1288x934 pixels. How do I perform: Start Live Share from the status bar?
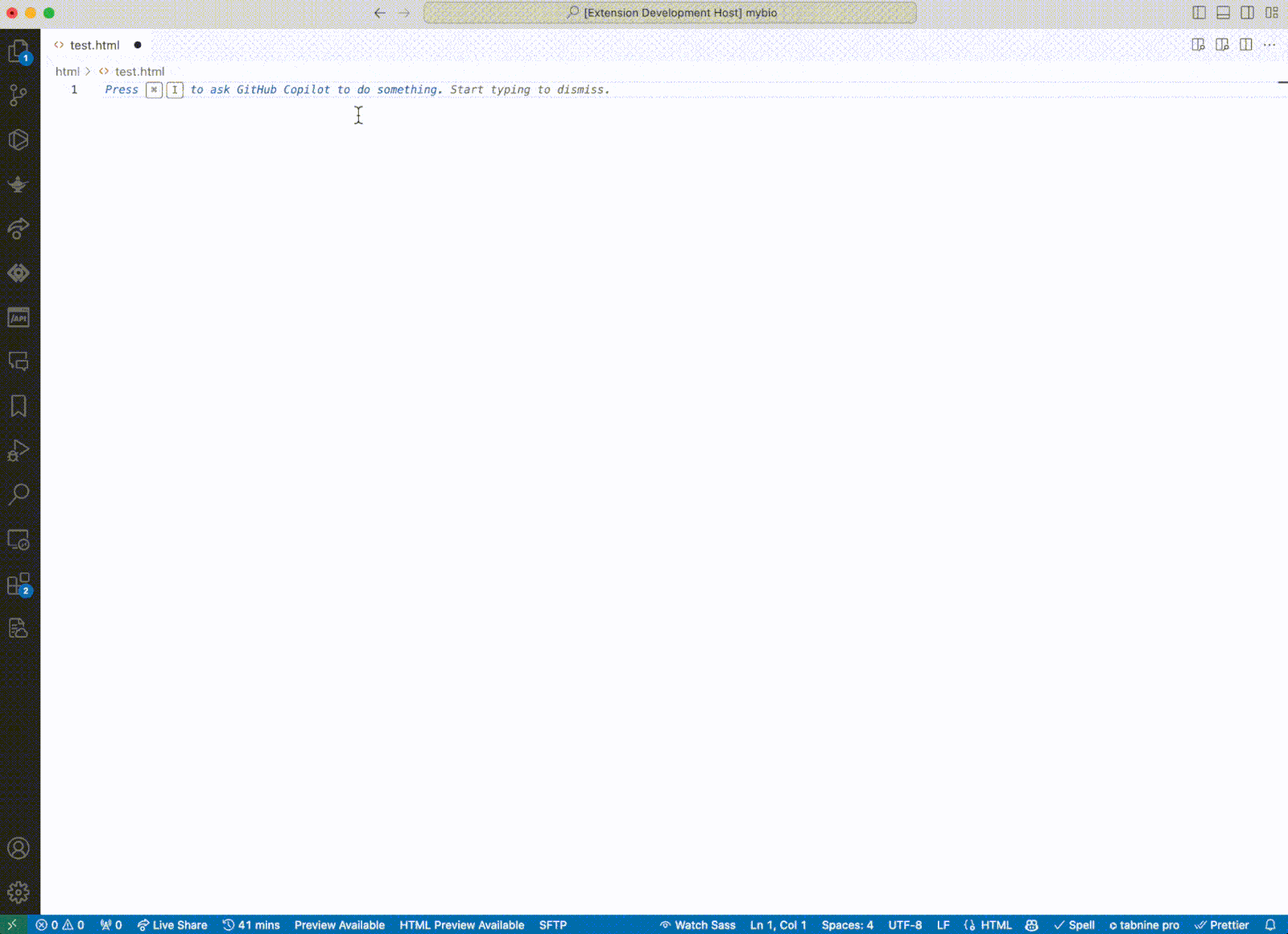point(172,924)
